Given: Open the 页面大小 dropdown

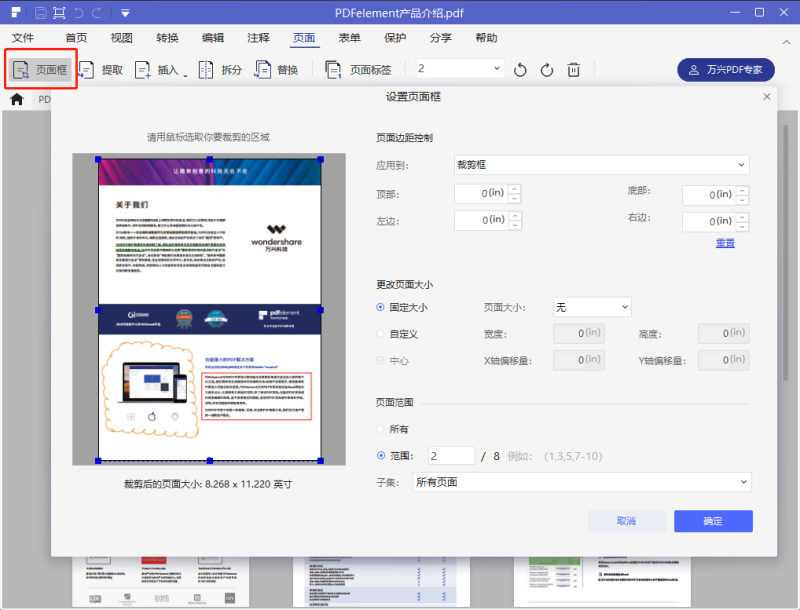Looking at the screenshot, I should [592, 307].
